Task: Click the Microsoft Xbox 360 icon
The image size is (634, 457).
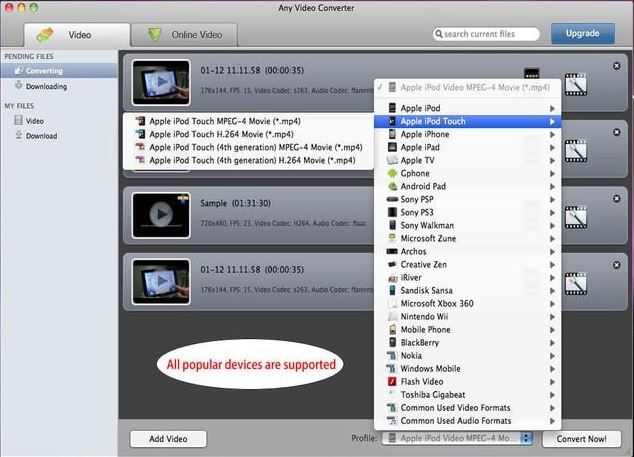Action: (x=392, y=303)
